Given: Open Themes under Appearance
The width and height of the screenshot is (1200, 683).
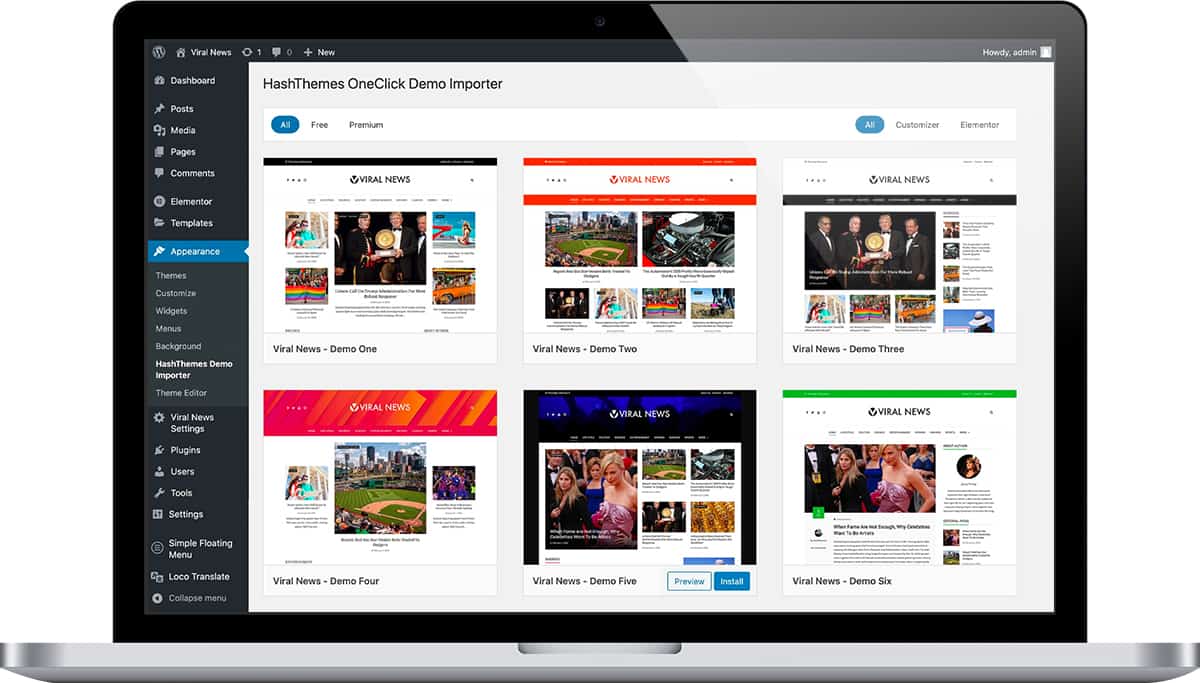Looking at the screenshot, I should click(171, 276).
